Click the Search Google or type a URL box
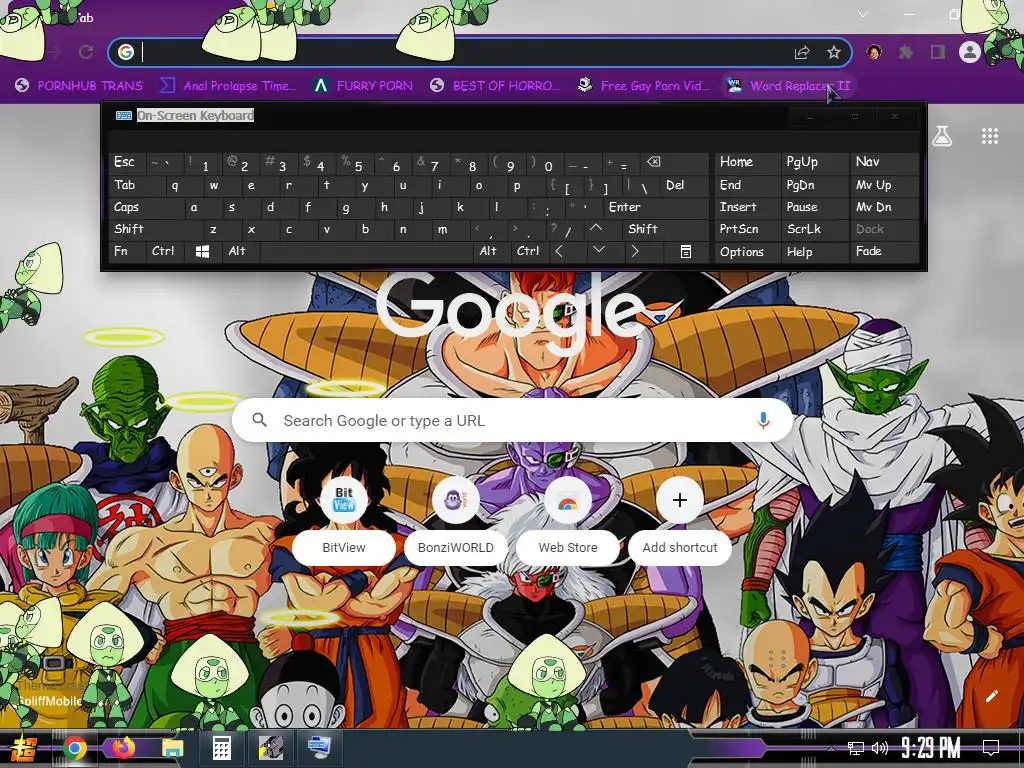The height and width of the screenshot is (768, 1024). point(513,421)
